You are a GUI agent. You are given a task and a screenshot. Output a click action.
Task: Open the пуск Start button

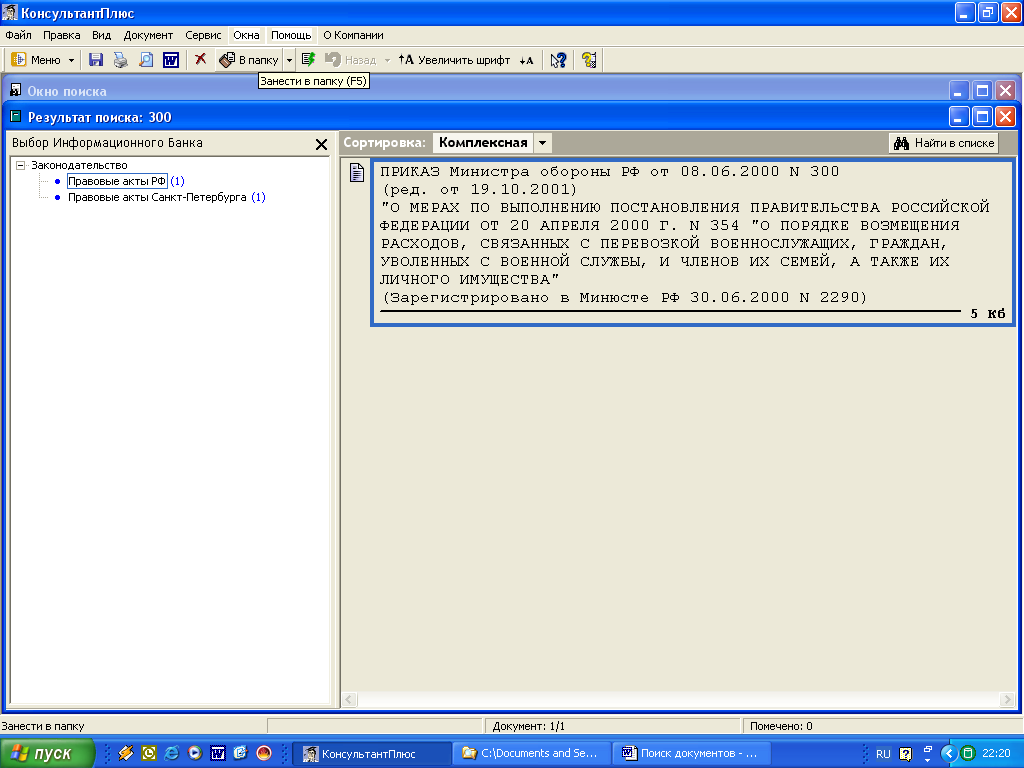pyautogui.click(x=47, y=754)
